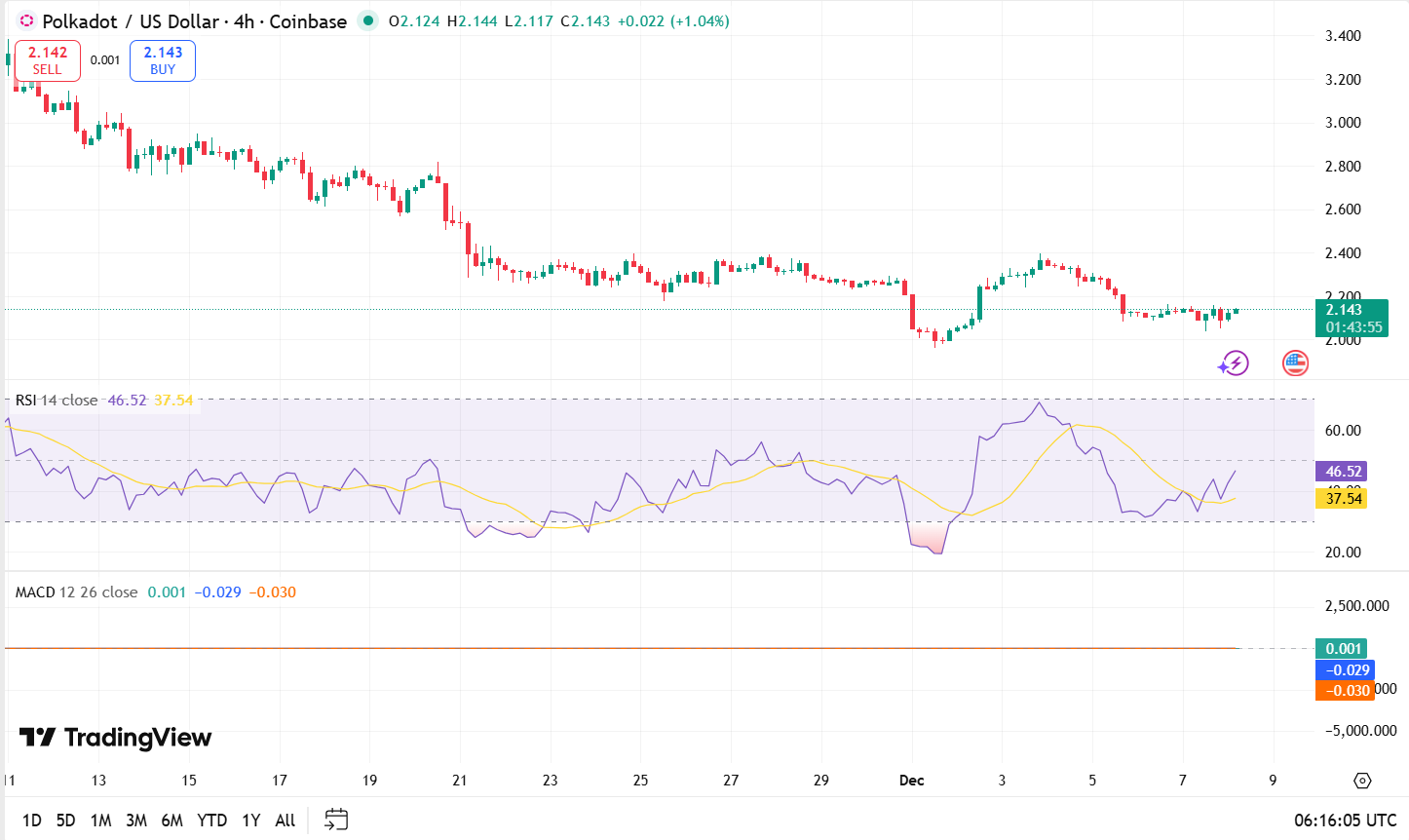Click the current price label 2.143
Image resolution: width=1409 pixels, height=840 pixels.
pyautogui.click(x=1352, y=319)
